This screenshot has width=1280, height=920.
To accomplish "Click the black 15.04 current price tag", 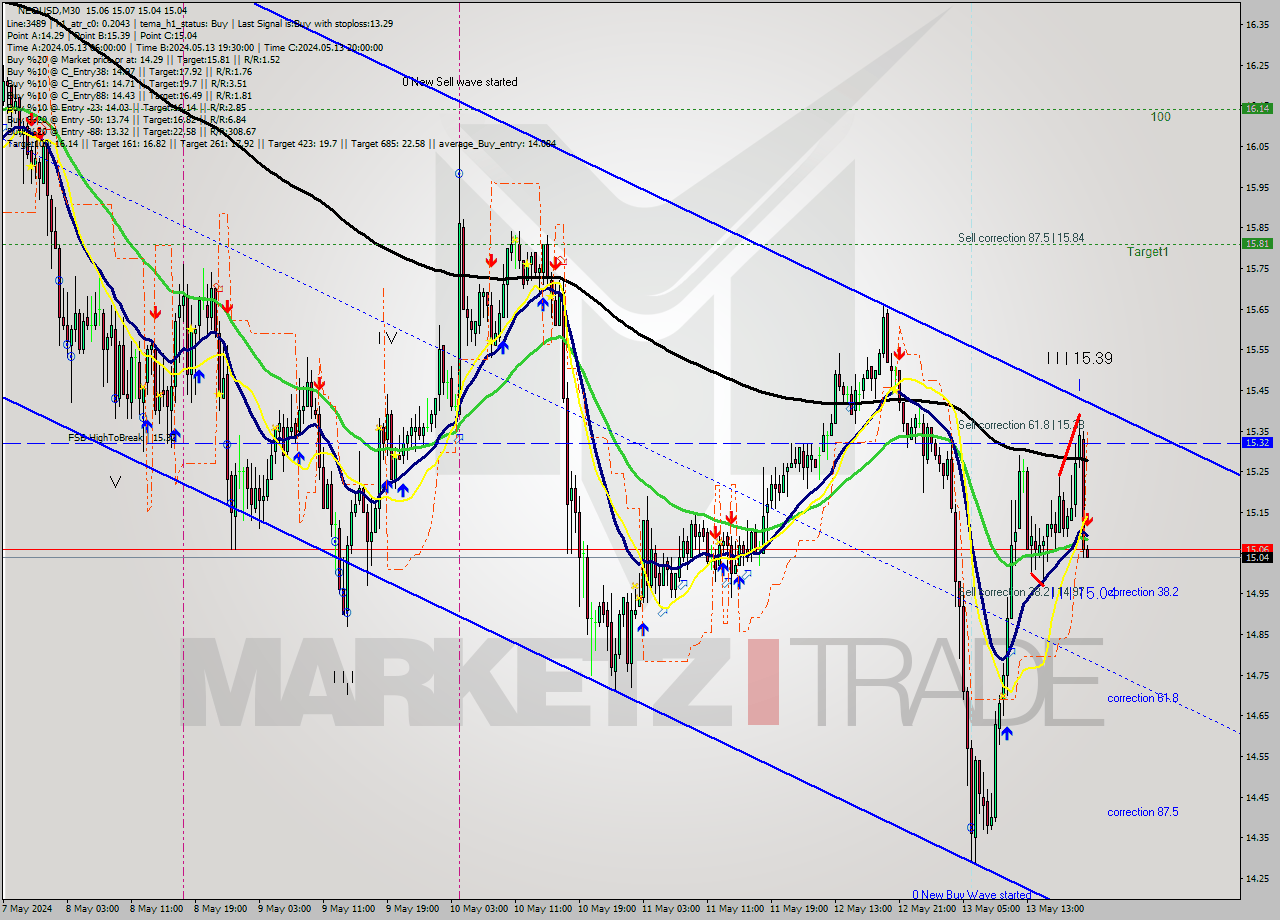I will tap(1256, 557).
